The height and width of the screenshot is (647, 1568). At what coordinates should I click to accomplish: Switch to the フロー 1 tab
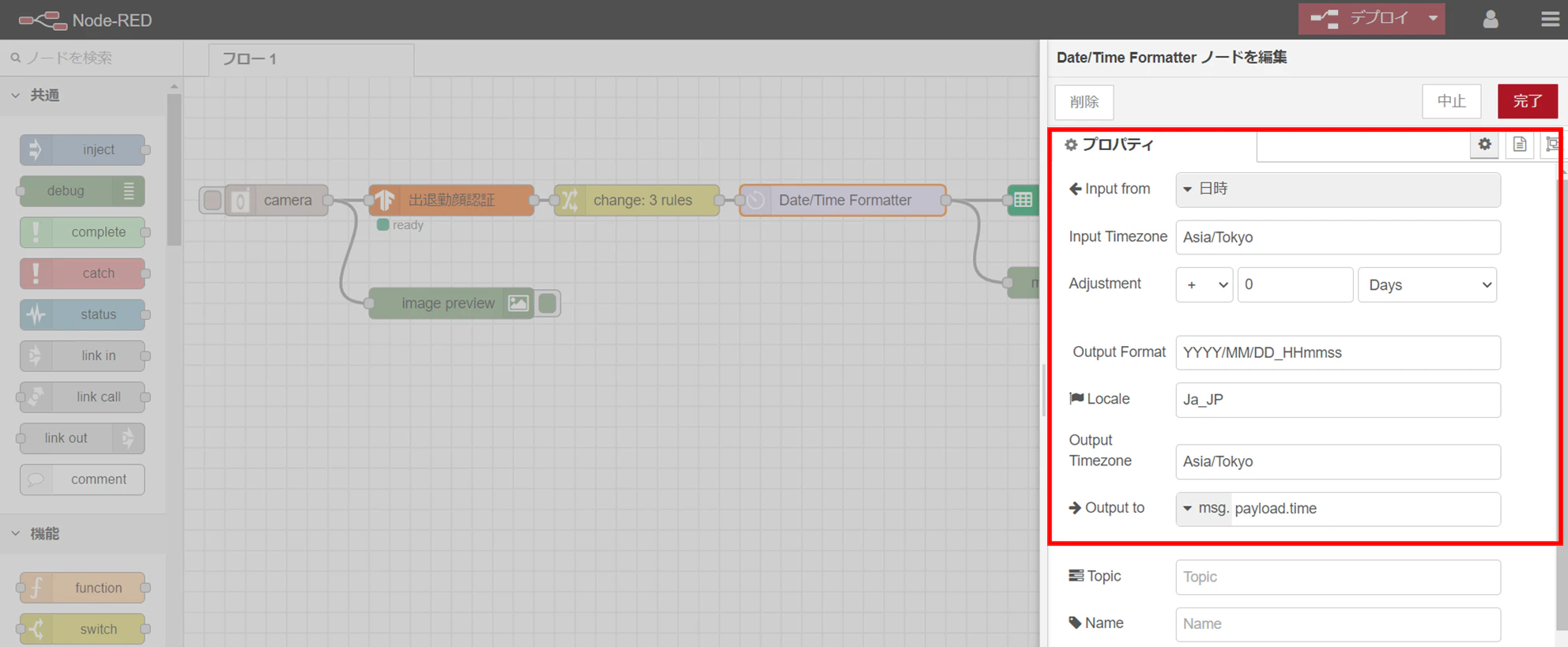coord(311,59)
